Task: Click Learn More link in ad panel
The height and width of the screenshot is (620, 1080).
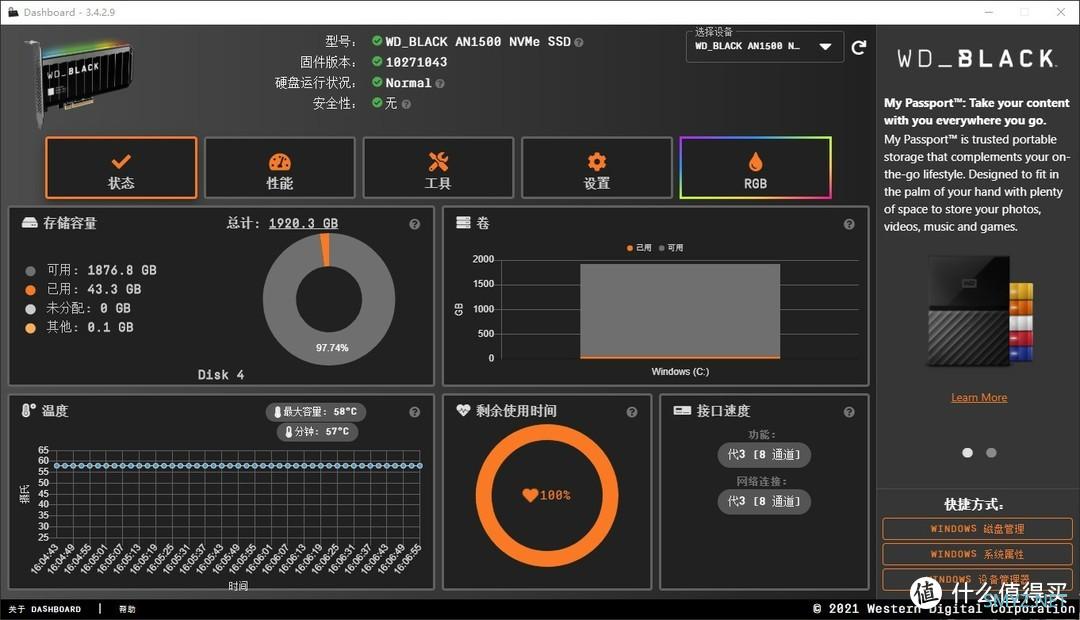Action: tap(979, 397)
